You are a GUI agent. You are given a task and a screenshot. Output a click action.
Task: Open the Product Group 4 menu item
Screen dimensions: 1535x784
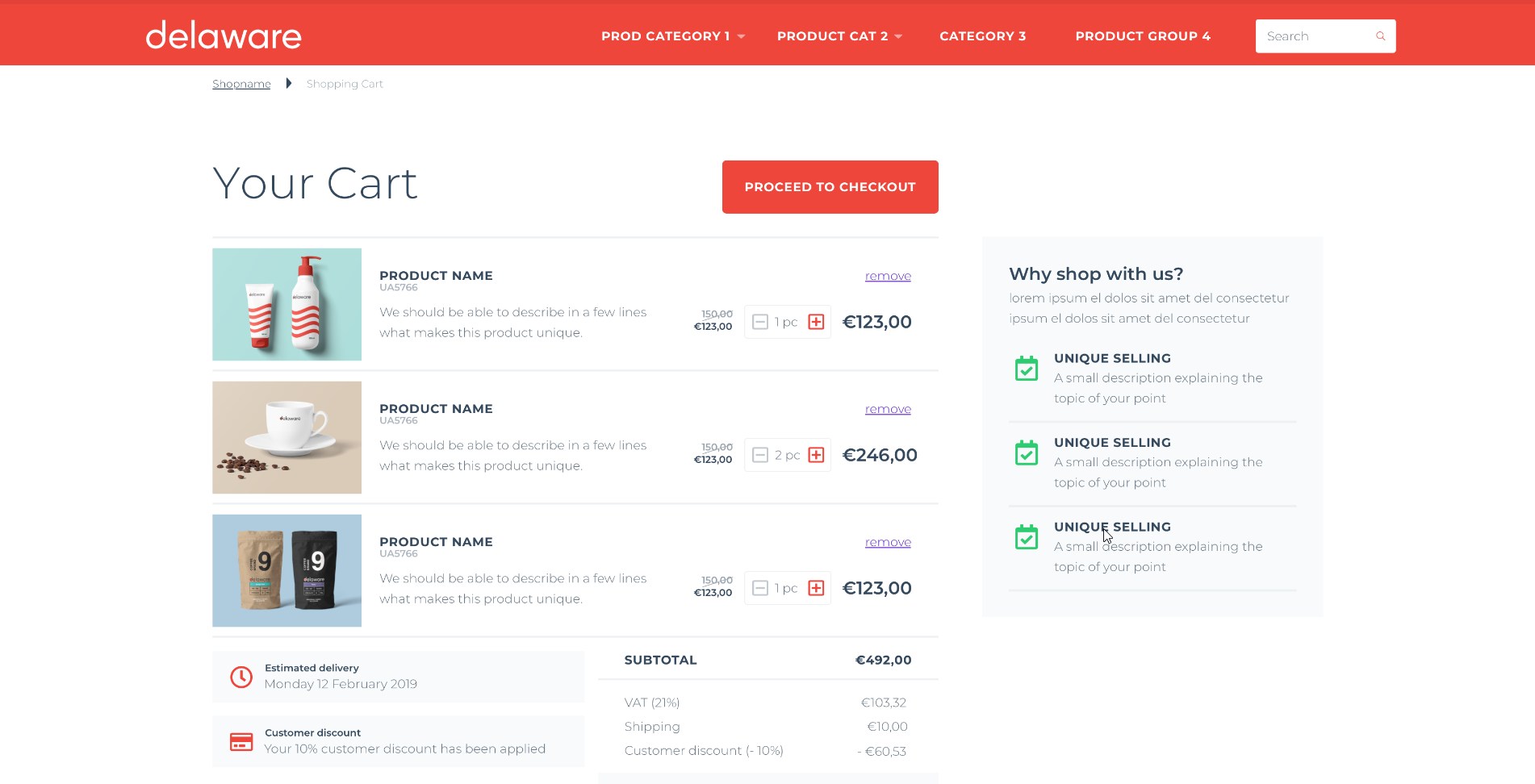pos(1142,36)
